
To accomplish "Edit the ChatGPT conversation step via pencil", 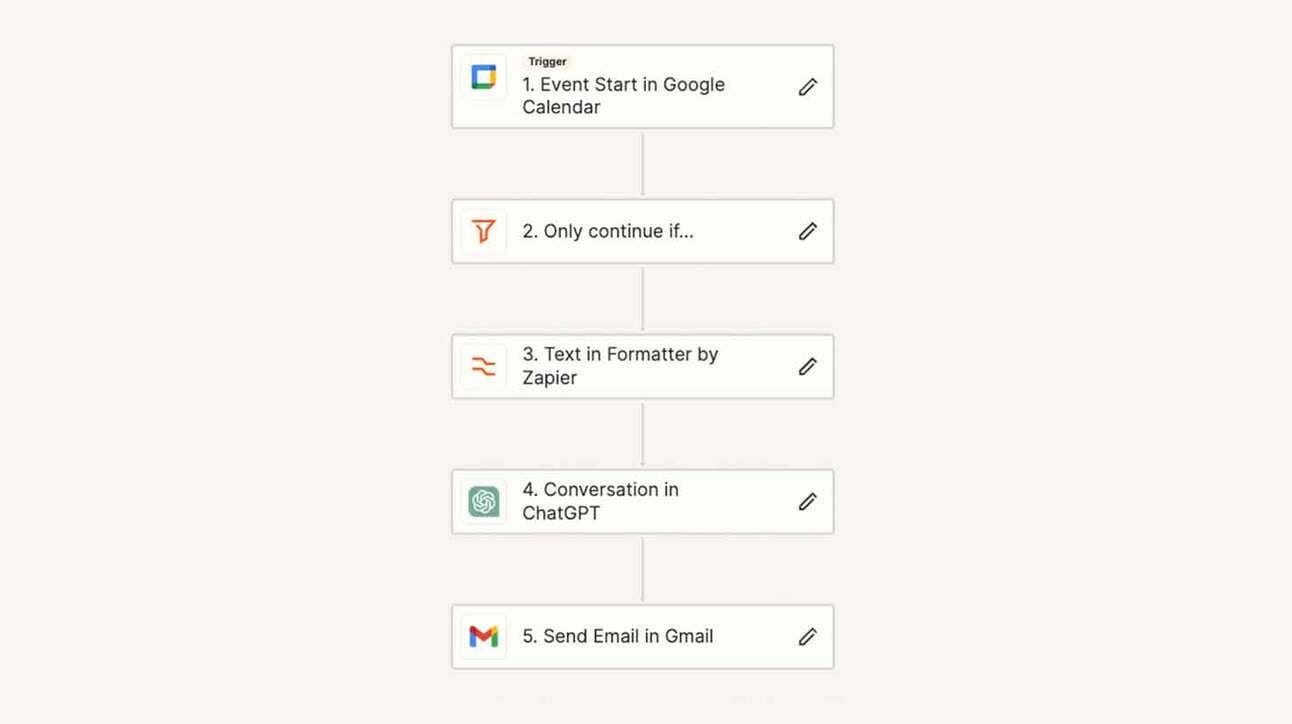I will (808, 501).
